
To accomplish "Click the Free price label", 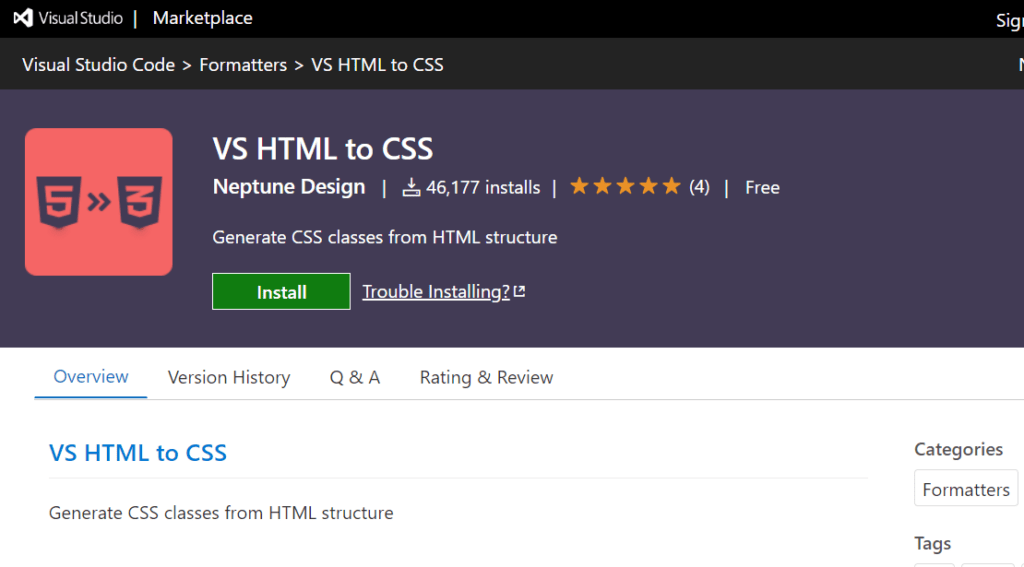I will (762, 187).
